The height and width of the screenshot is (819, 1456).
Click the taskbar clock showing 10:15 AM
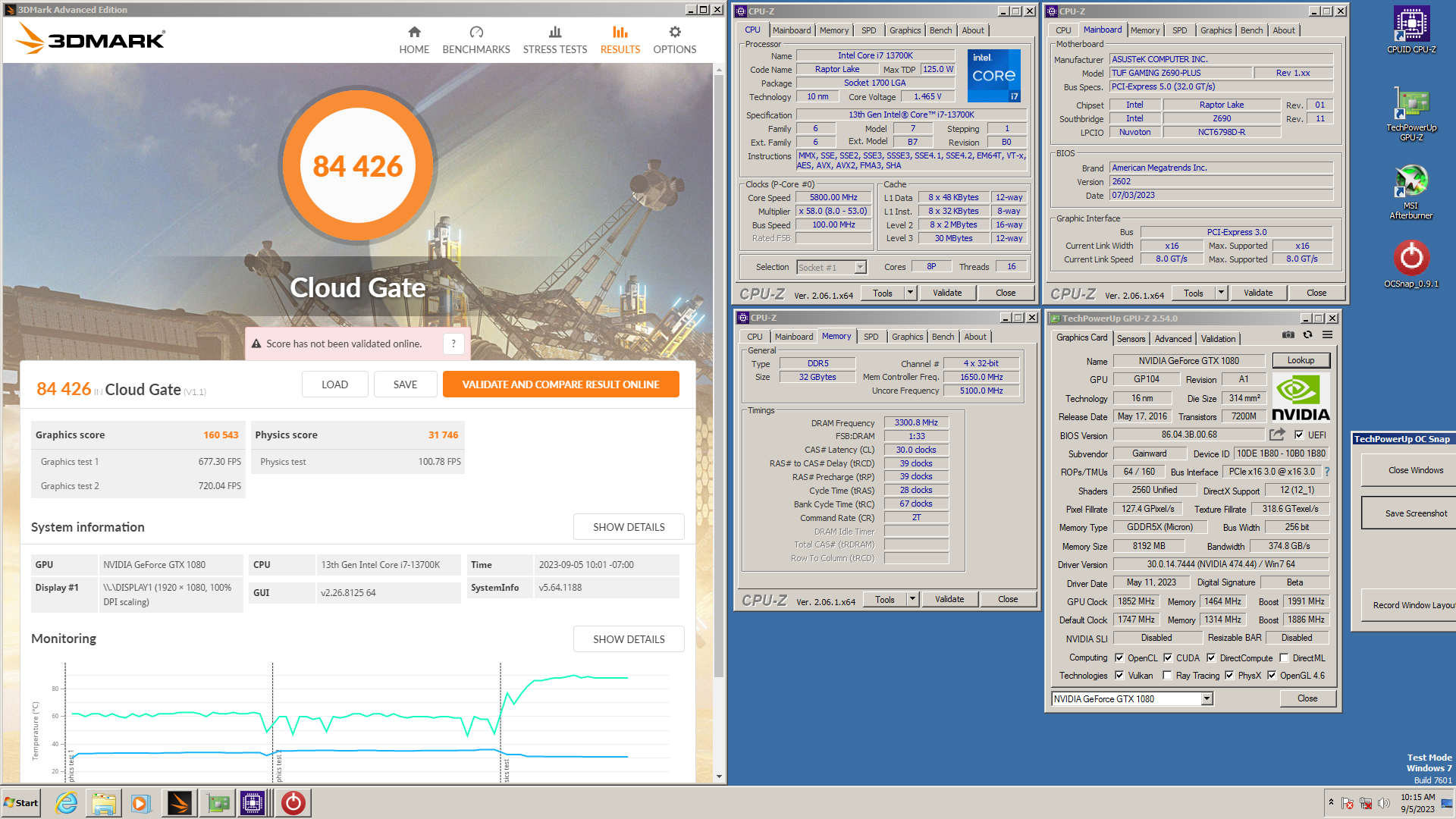coord(1417,803)
